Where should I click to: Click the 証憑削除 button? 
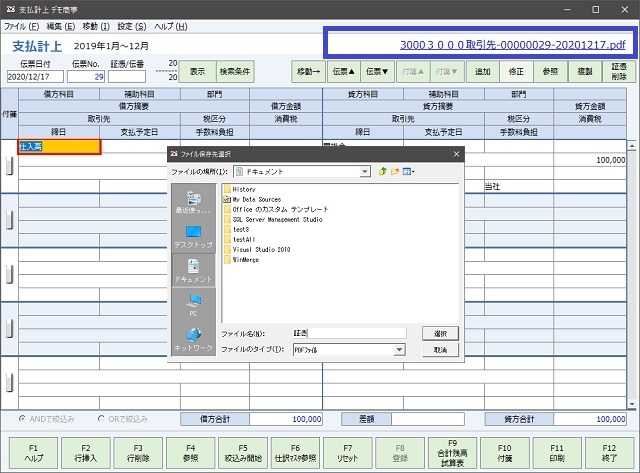[x=619, y=71]
